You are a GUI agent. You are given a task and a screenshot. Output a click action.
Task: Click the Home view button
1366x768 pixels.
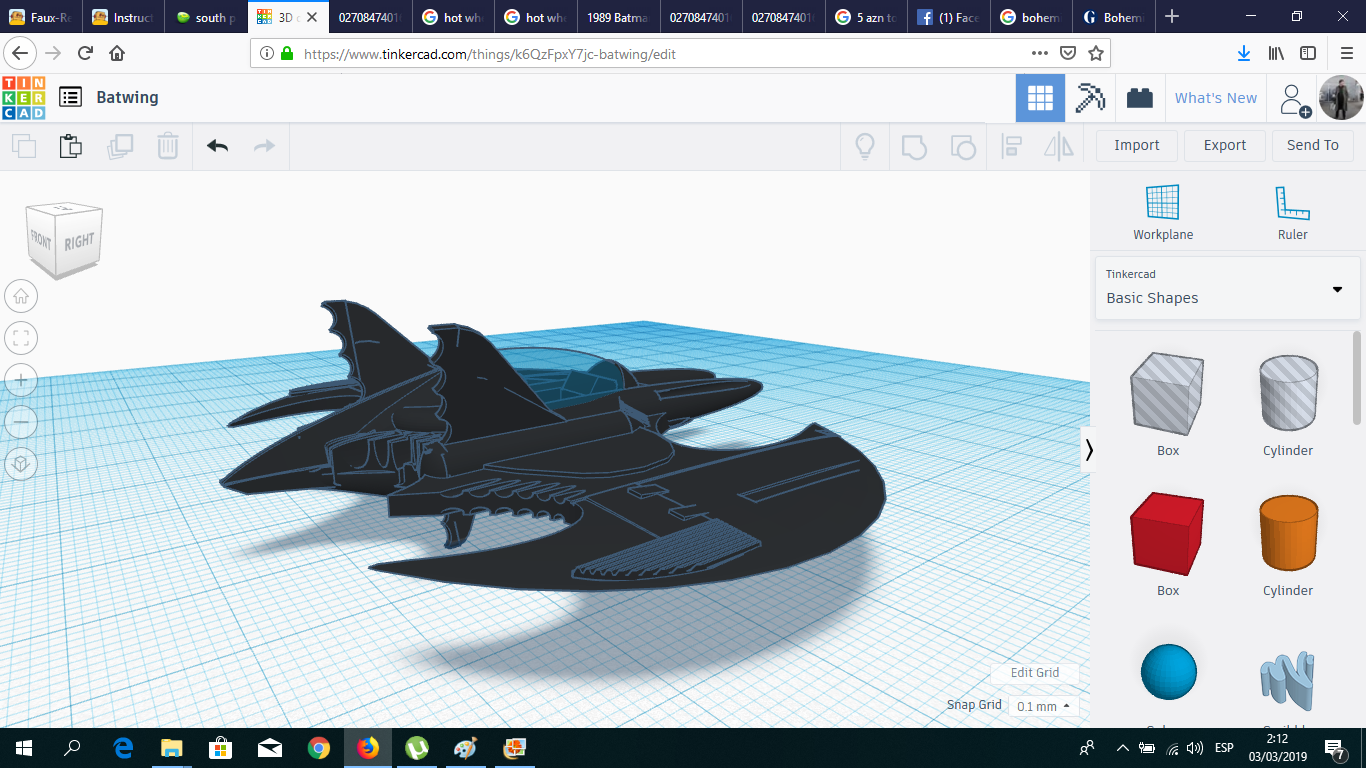click(22, 296)
